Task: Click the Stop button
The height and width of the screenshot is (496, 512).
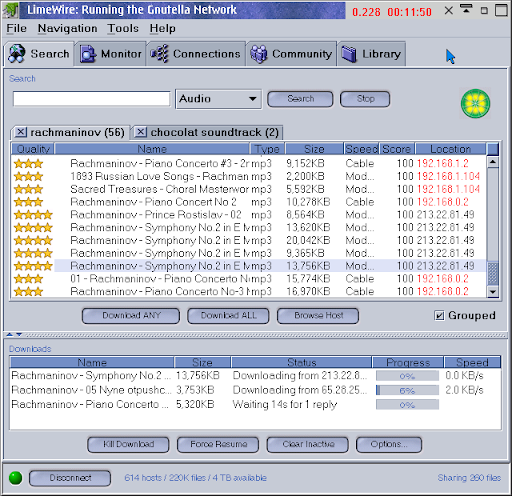Action: coord(365,99)
